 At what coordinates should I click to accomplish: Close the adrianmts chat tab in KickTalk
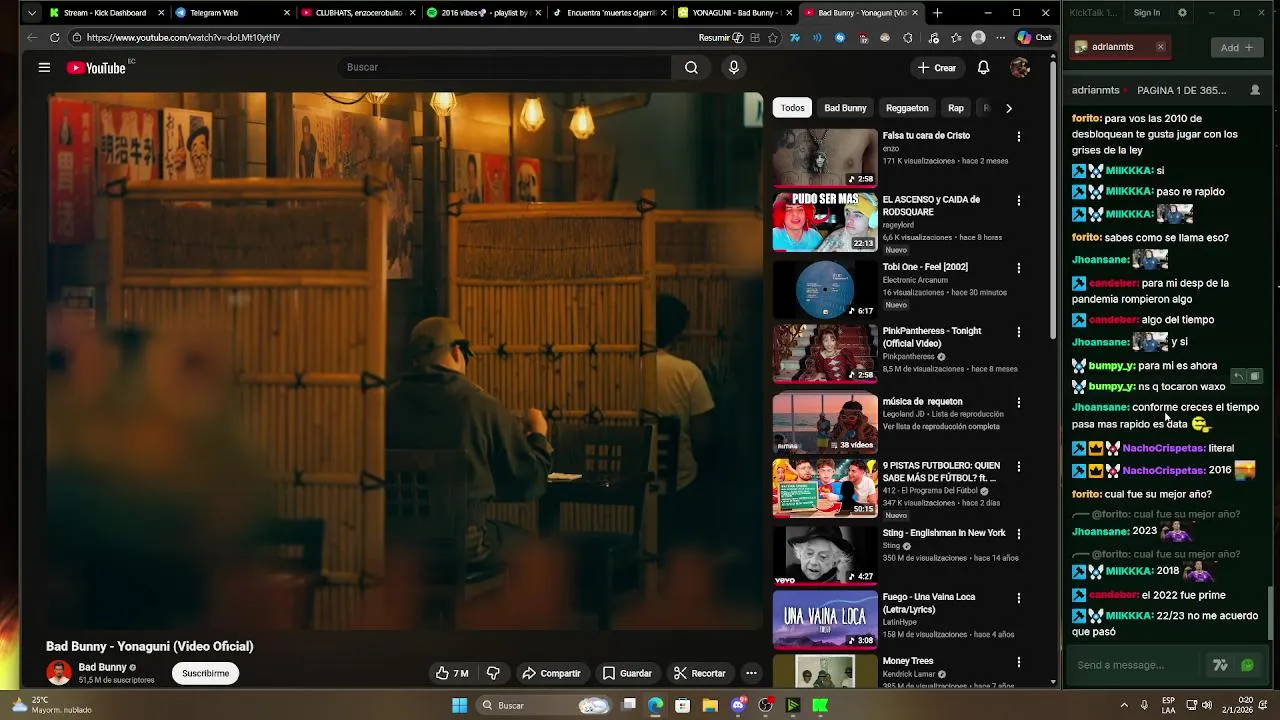point(1160,47)
